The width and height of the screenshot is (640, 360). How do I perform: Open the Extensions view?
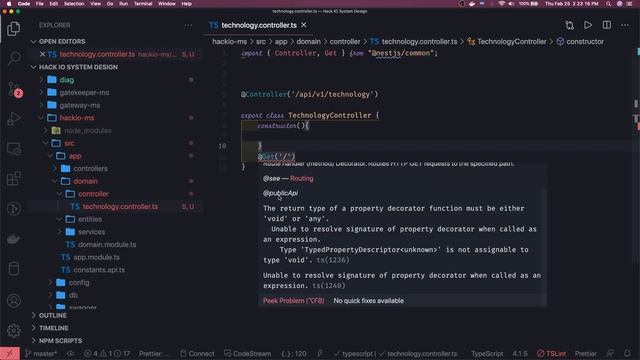click(13, 179)
